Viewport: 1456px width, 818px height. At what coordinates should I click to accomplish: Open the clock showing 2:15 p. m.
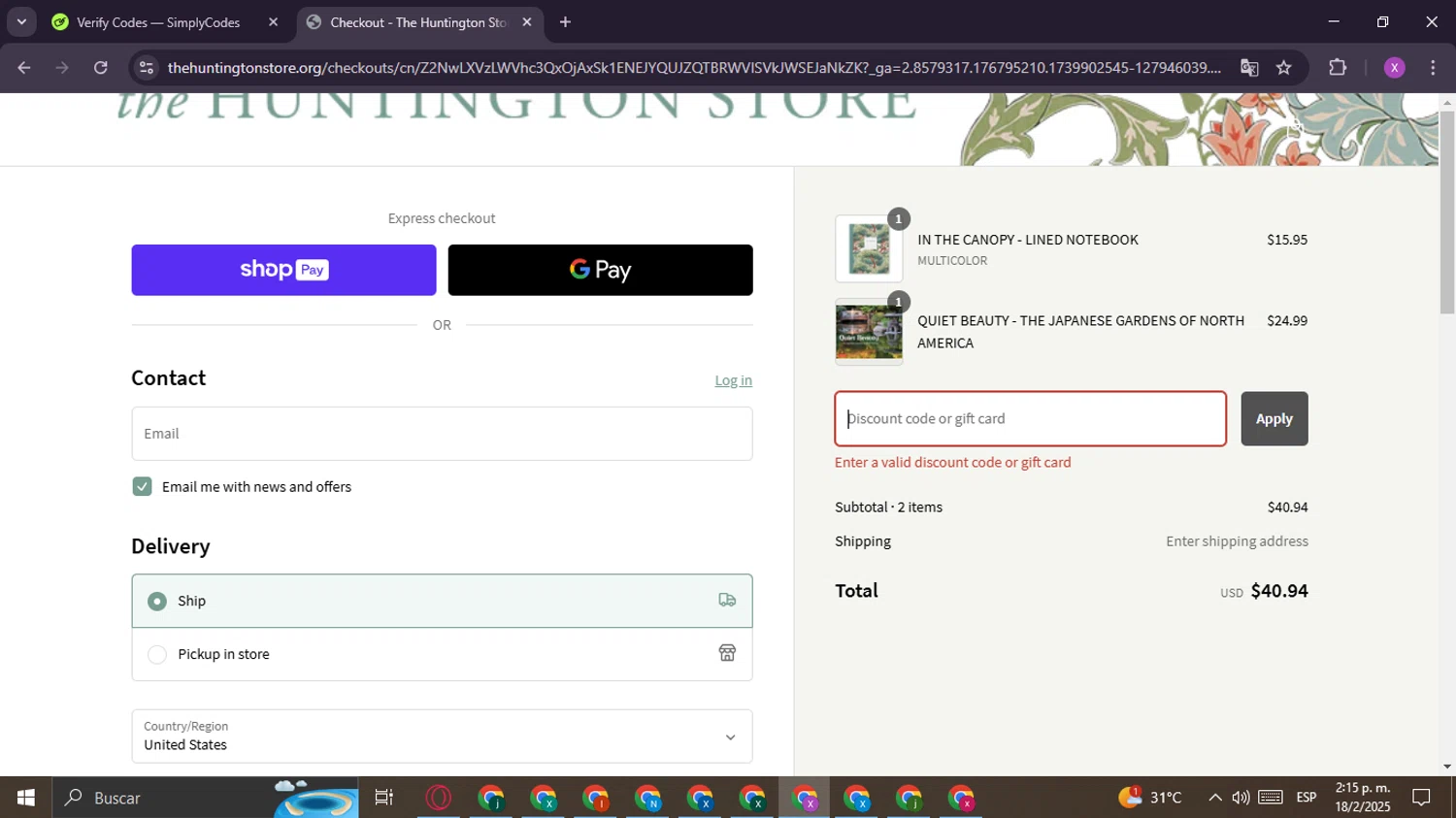[1363, 798]
